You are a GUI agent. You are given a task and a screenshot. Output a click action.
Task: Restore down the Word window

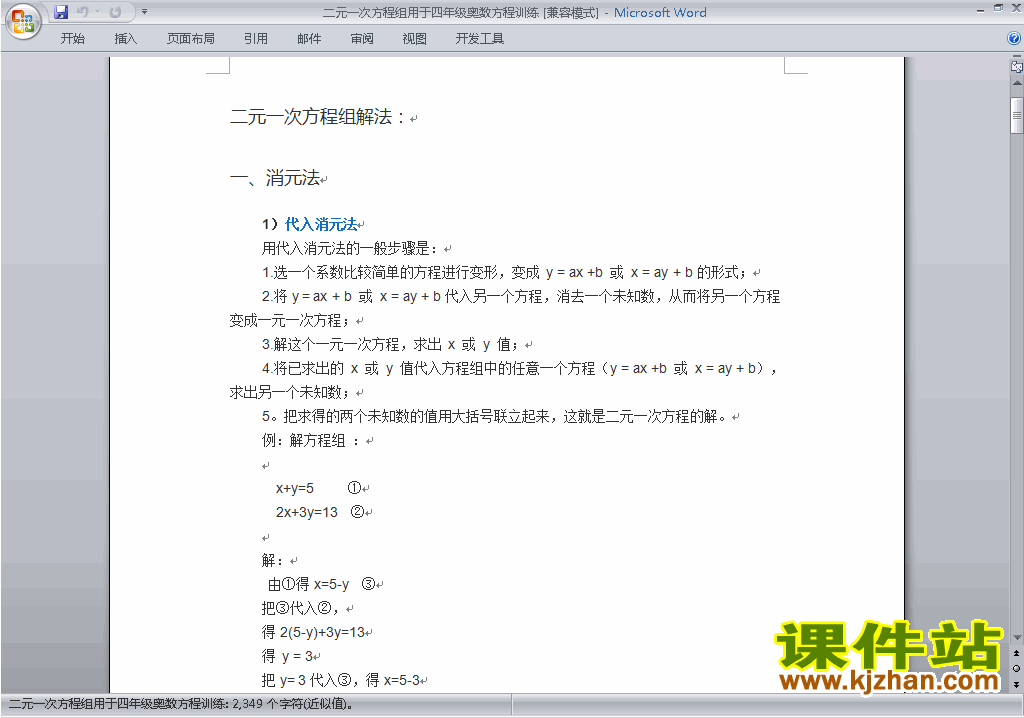point(999,9)
